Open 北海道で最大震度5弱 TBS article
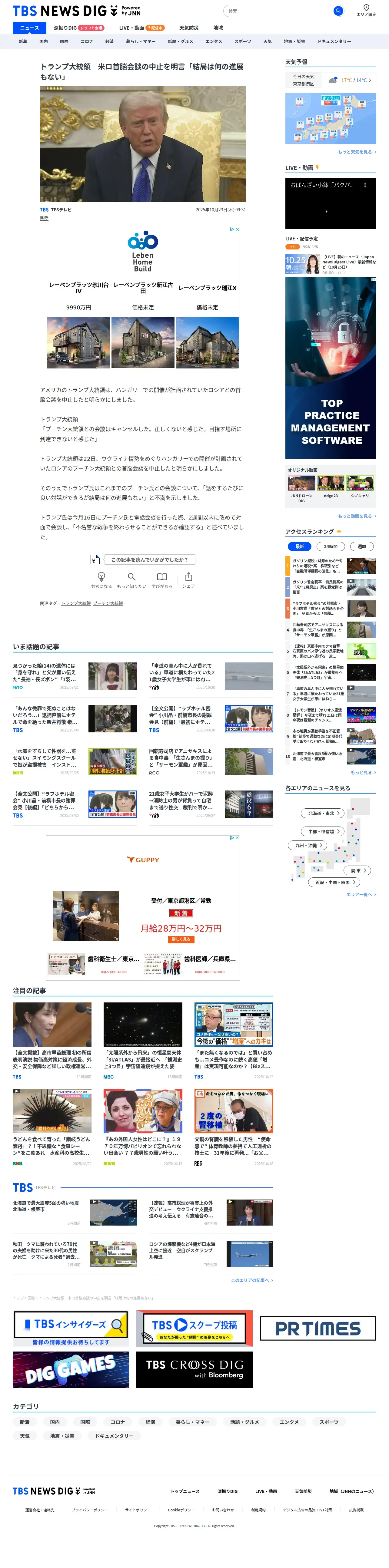The height and width of the screenshot is (1568, 389). coord(75,1213)
